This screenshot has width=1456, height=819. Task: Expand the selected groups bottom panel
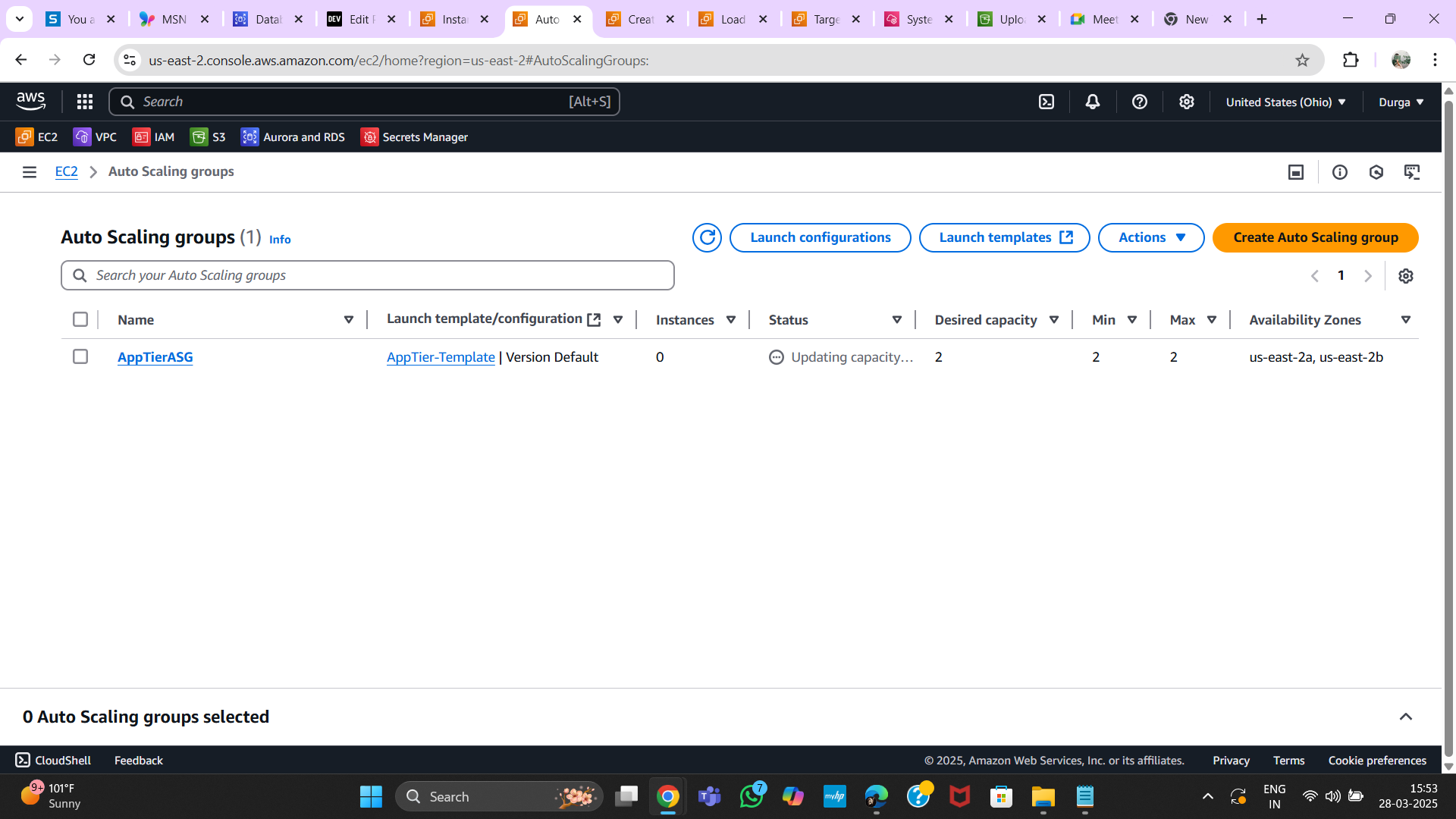coord(1406,717)
